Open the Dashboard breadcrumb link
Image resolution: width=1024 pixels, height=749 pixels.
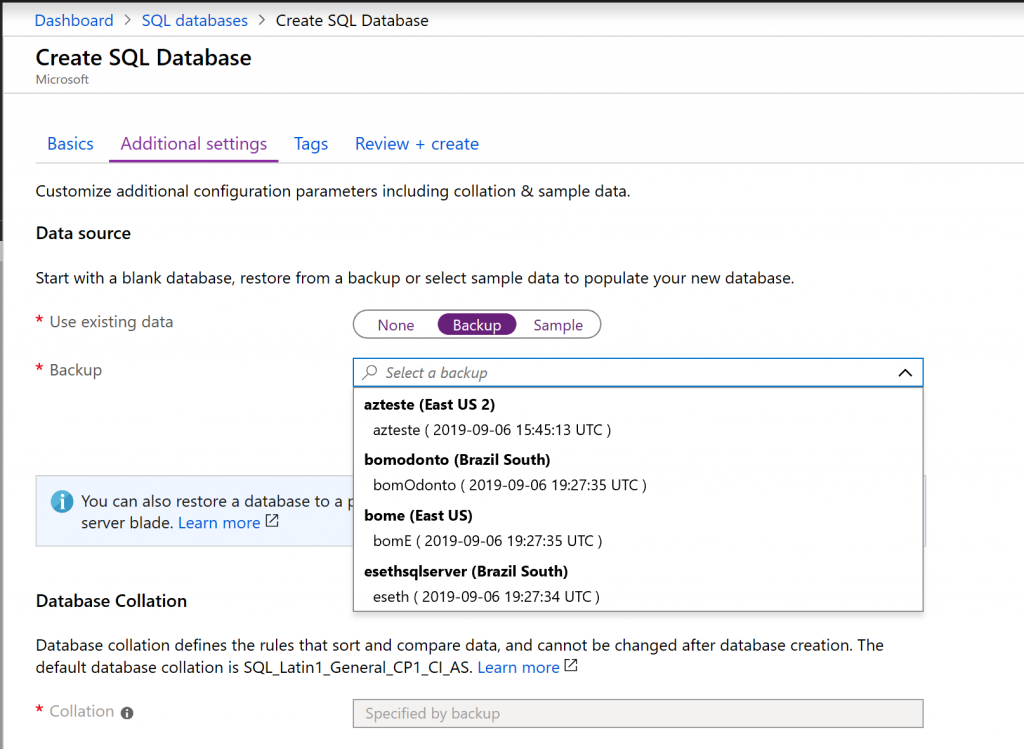point(74,20)
